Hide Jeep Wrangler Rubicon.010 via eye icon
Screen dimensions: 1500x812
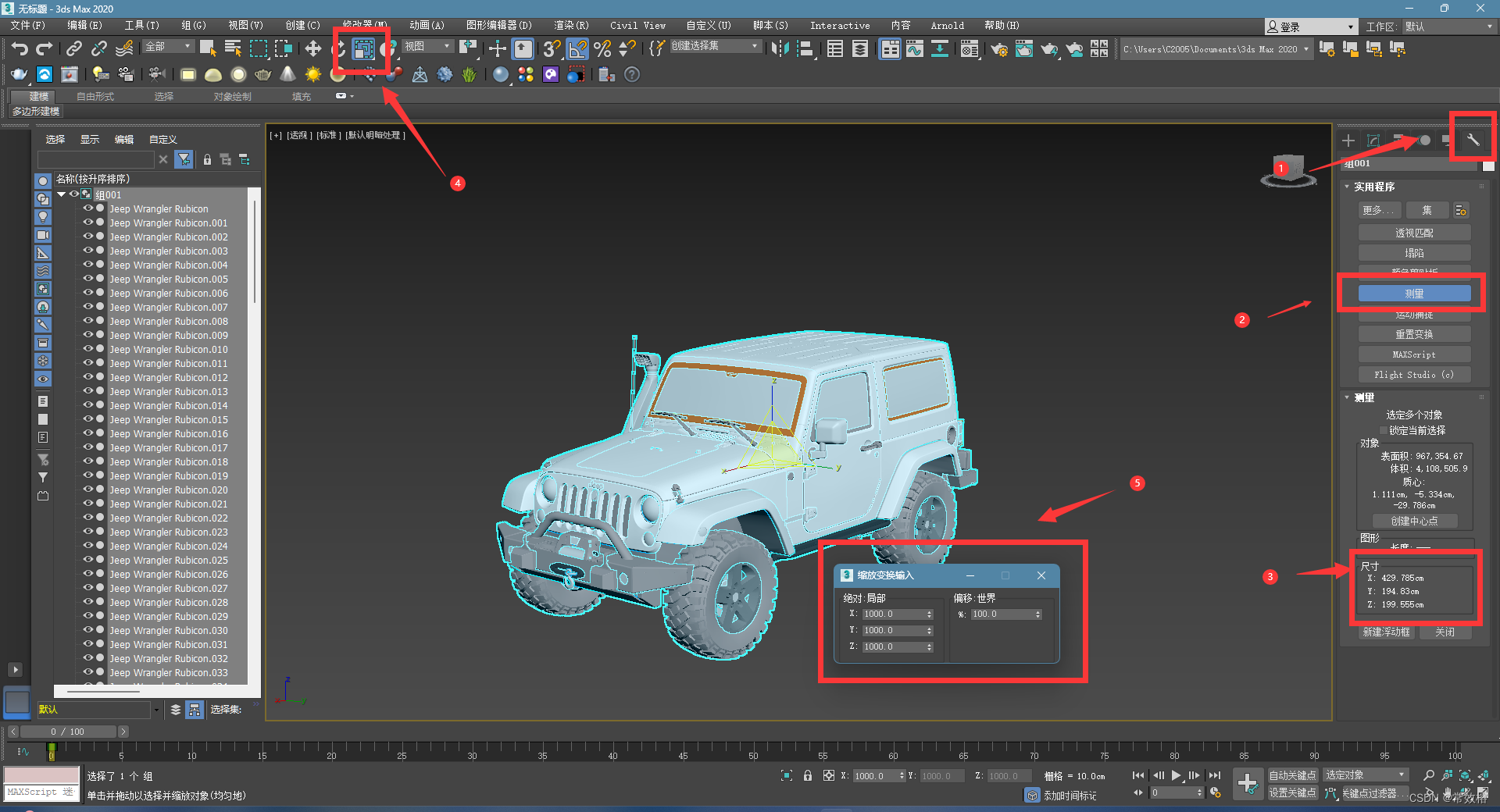point(88,349)
